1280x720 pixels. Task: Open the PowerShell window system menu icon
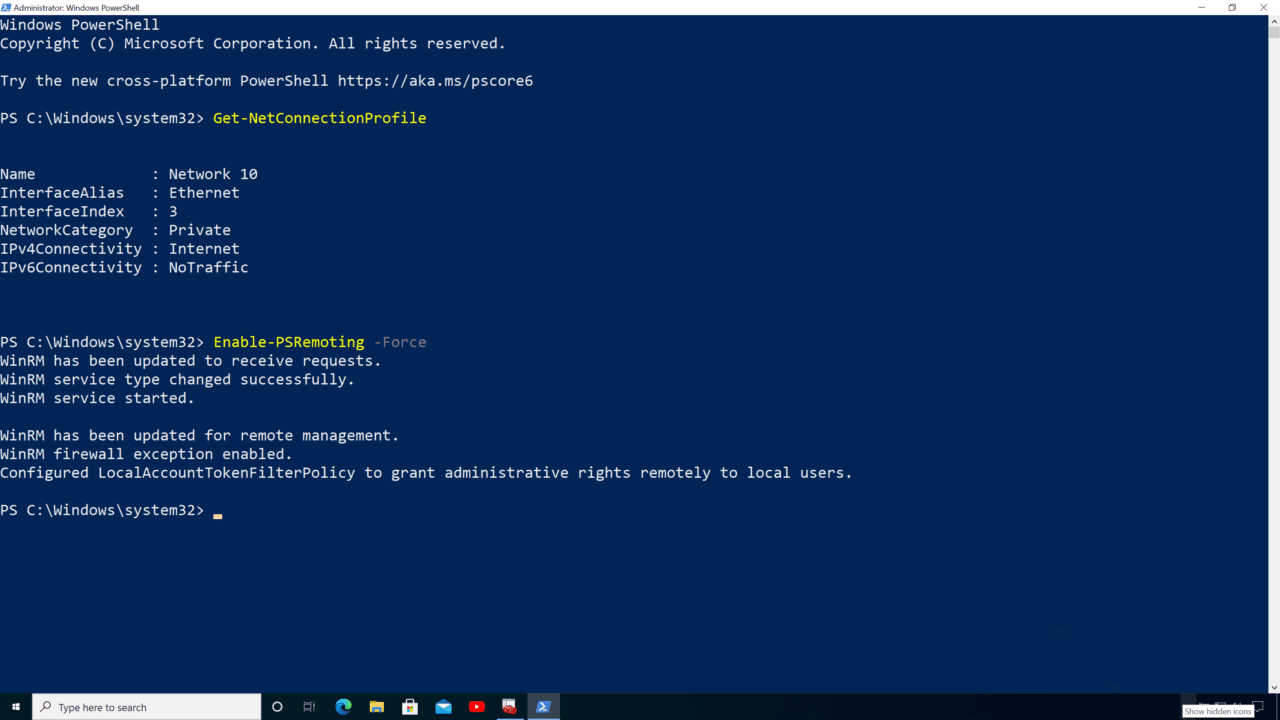tap(8, 6)
